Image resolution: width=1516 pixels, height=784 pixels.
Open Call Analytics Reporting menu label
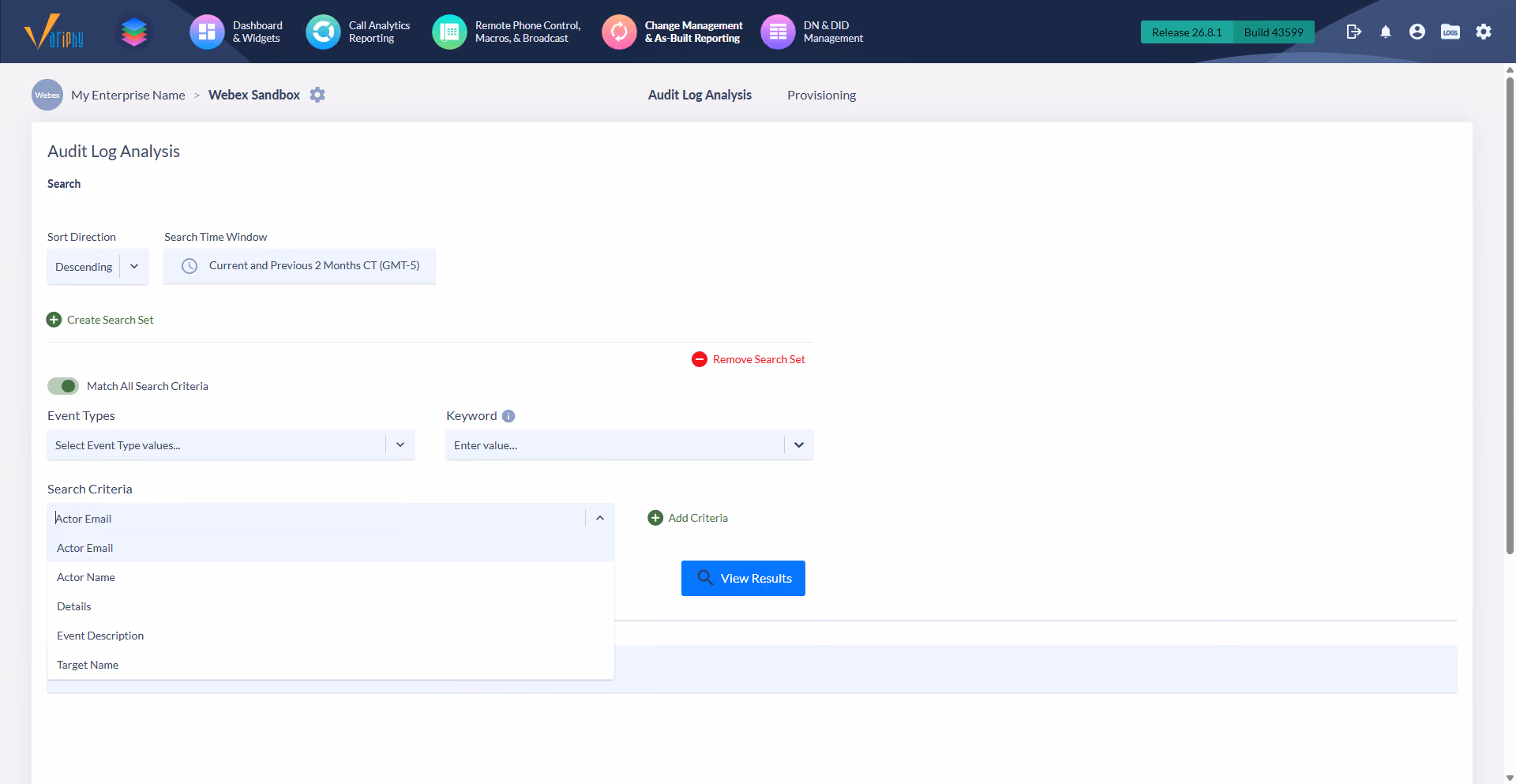380,32
